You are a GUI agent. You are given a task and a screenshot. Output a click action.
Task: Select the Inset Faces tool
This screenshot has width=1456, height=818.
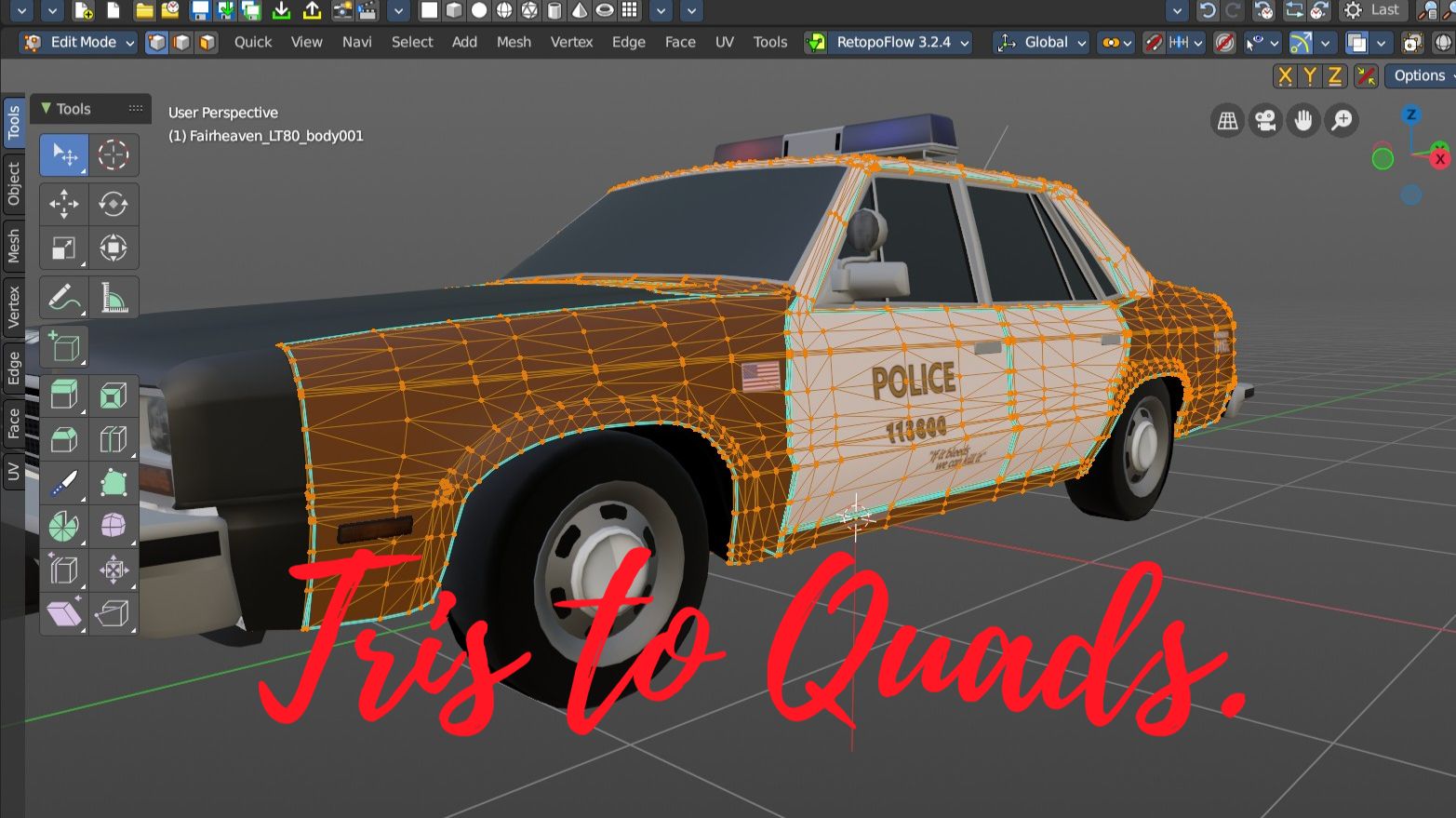click(x=114, y=396)
